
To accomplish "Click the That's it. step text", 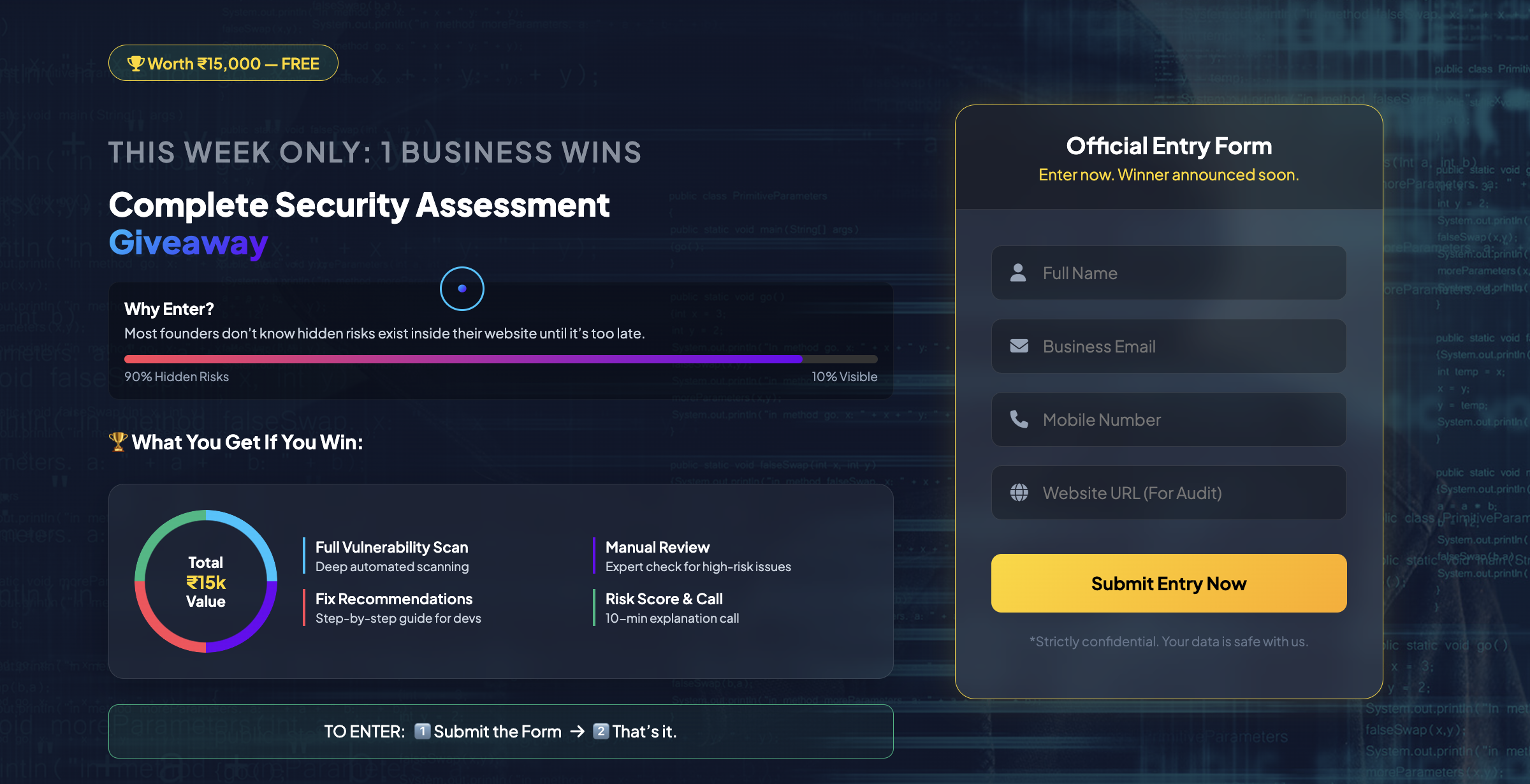I will (x=645, y=731).
